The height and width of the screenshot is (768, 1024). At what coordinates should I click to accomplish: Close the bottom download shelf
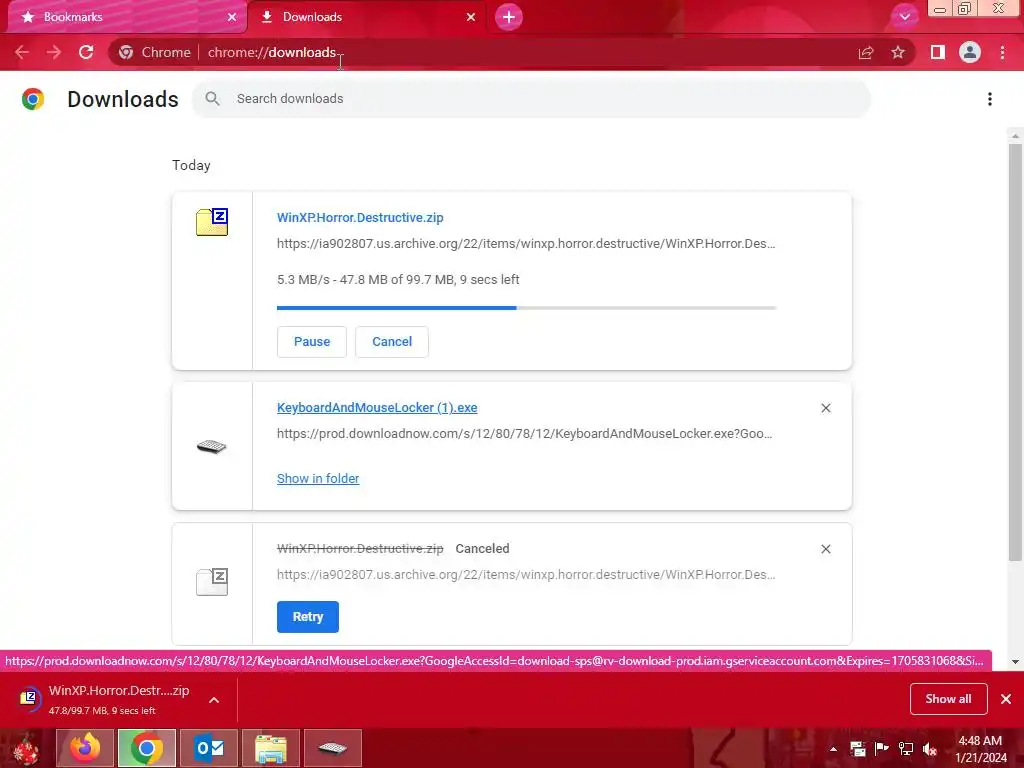pyautogui.click(x=1006, y=699)
